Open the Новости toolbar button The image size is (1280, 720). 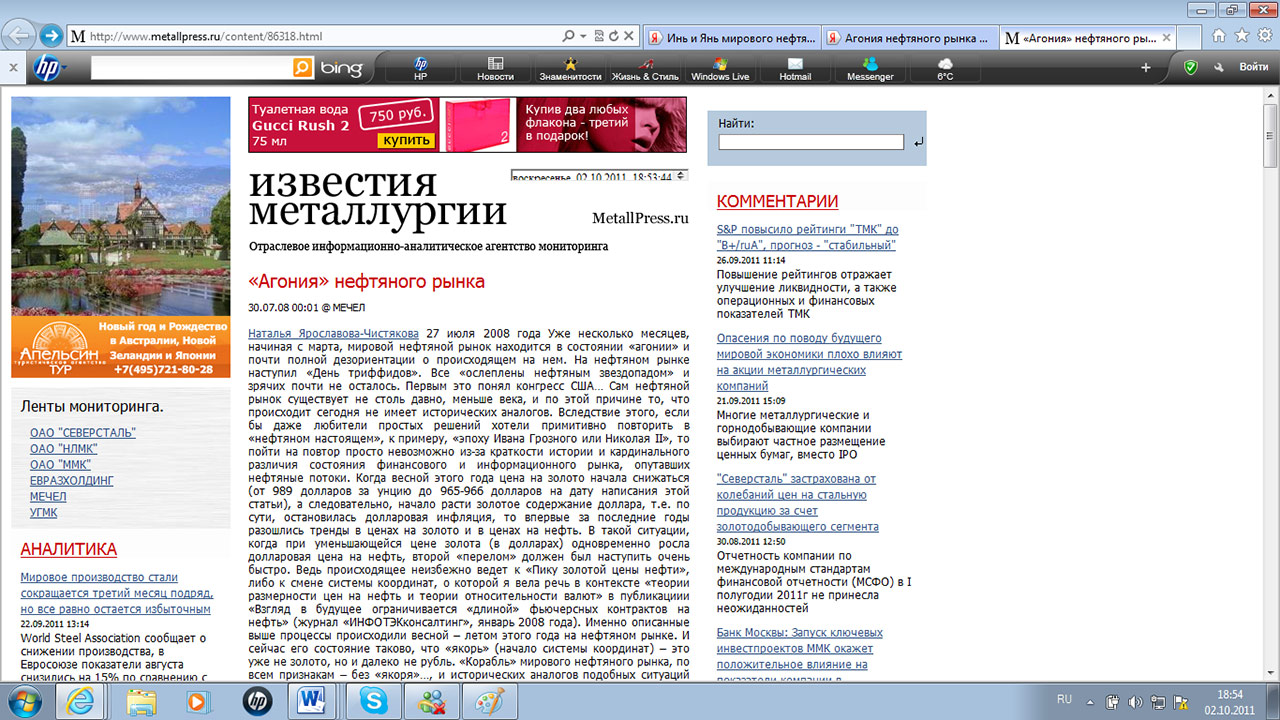[495, 68]
